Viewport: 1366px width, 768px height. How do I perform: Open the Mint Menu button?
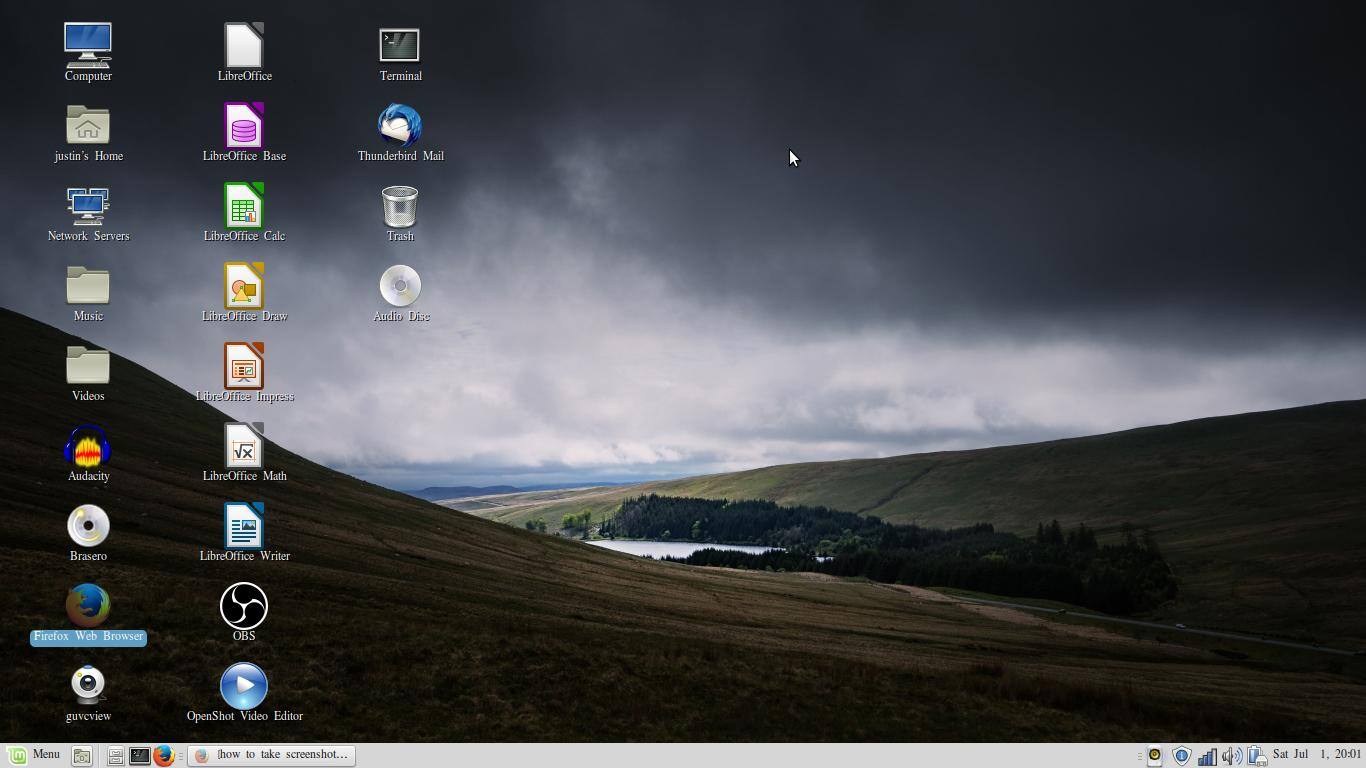coord(34,755)
